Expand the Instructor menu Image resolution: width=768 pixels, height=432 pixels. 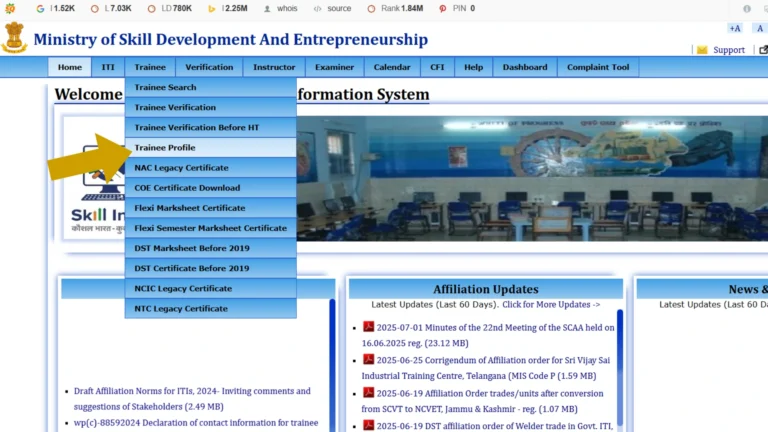274,67
